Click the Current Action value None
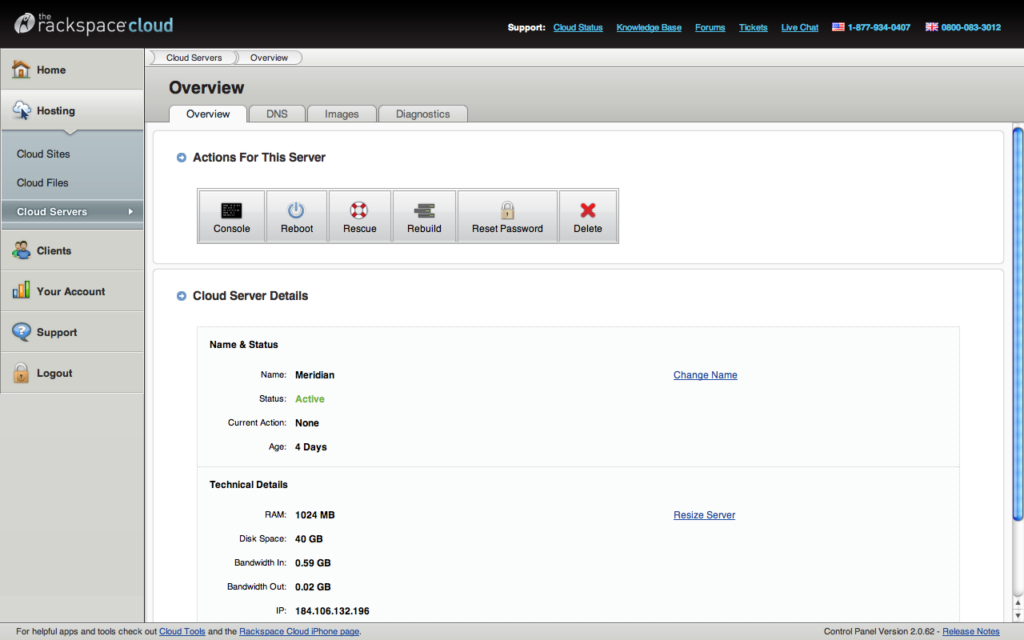The image size is (1024, 640). point(307,423)
